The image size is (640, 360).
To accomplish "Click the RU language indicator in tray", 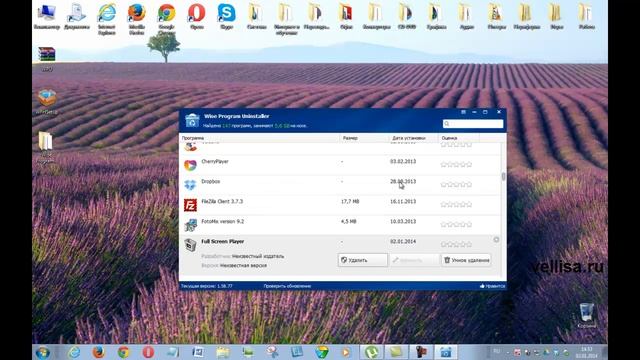I will point(496,351).
